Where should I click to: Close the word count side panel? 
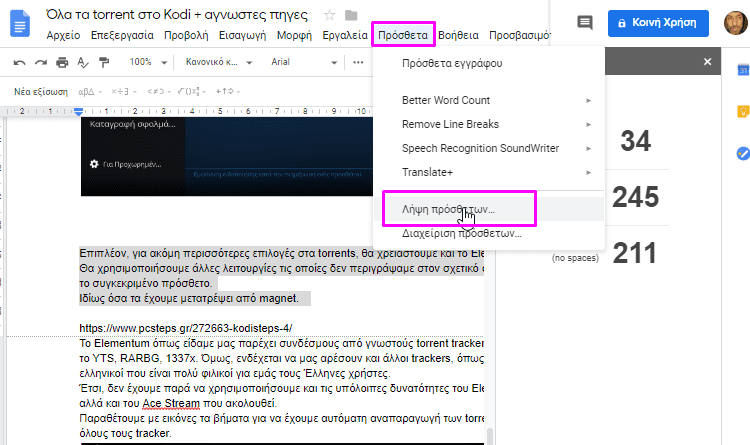[707, 62]
